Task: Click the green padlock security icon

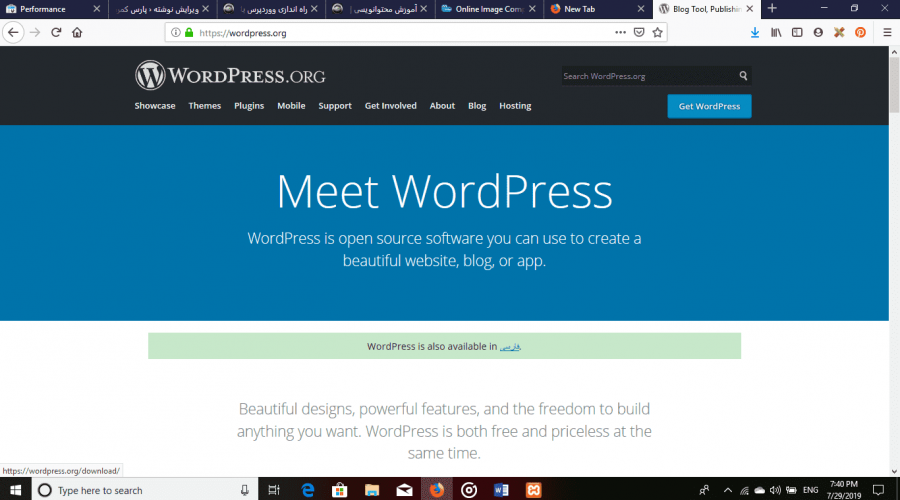Action: [x=189, y=33]
